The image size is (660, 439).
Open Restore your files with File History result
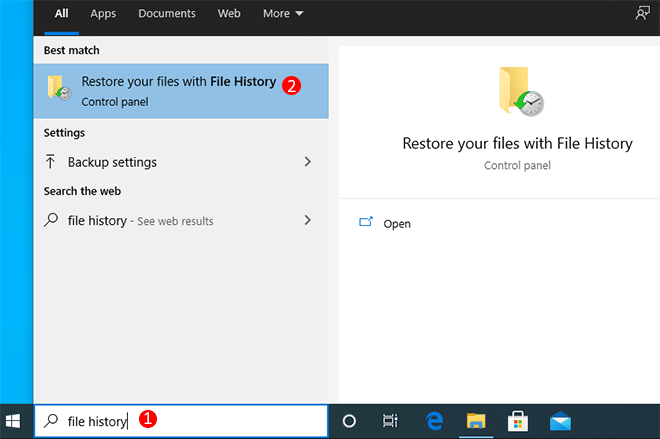coord(181,91)
